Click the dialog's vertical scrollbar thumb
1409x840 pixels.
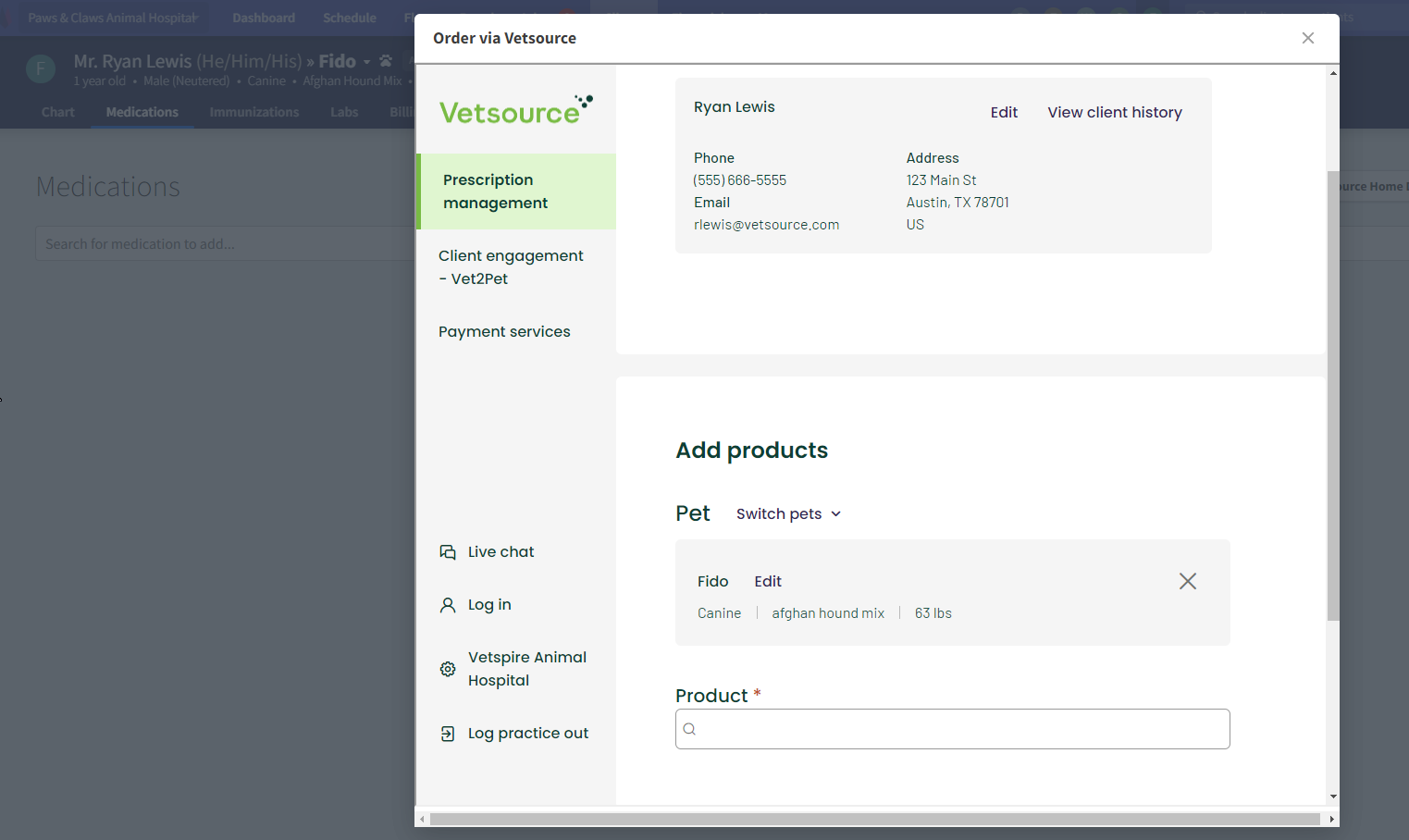tap(1333, 396)
